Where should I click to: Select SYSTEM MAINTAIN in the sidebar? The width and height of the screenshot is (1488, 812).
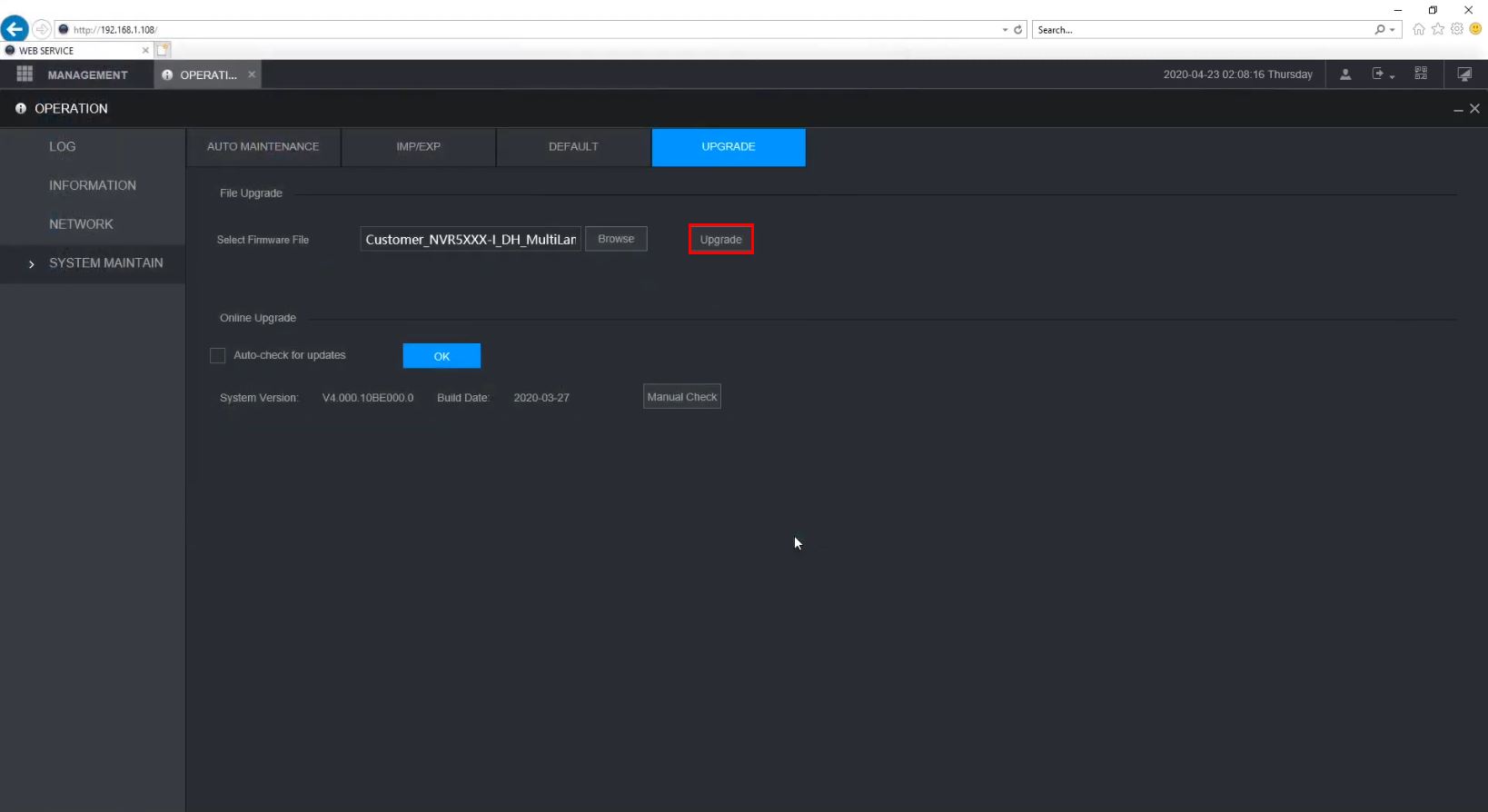pyautogui.click(x=93, y=263)
